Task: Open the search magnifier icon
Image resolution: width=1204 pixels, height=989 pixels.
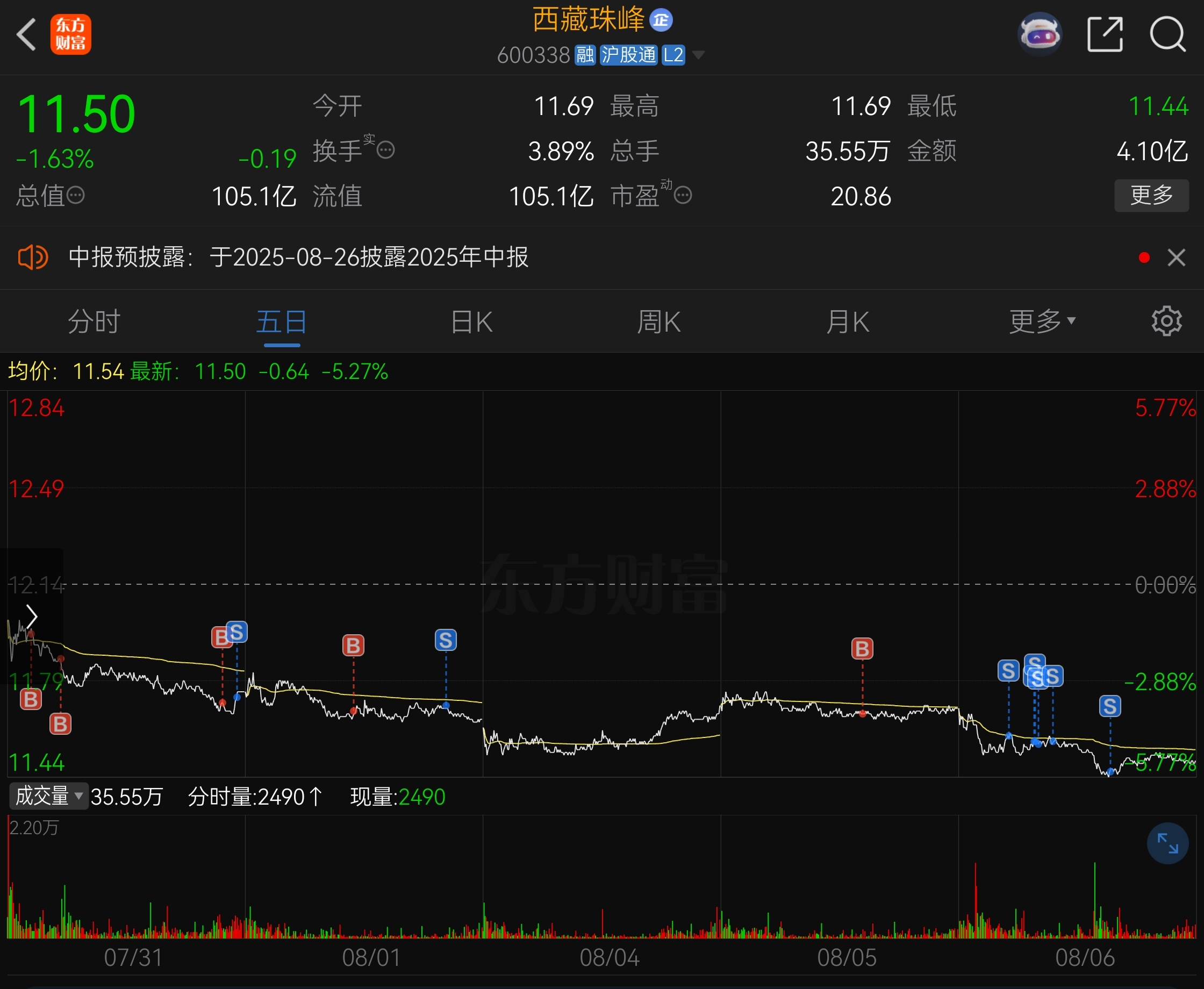Action: 1168,34
